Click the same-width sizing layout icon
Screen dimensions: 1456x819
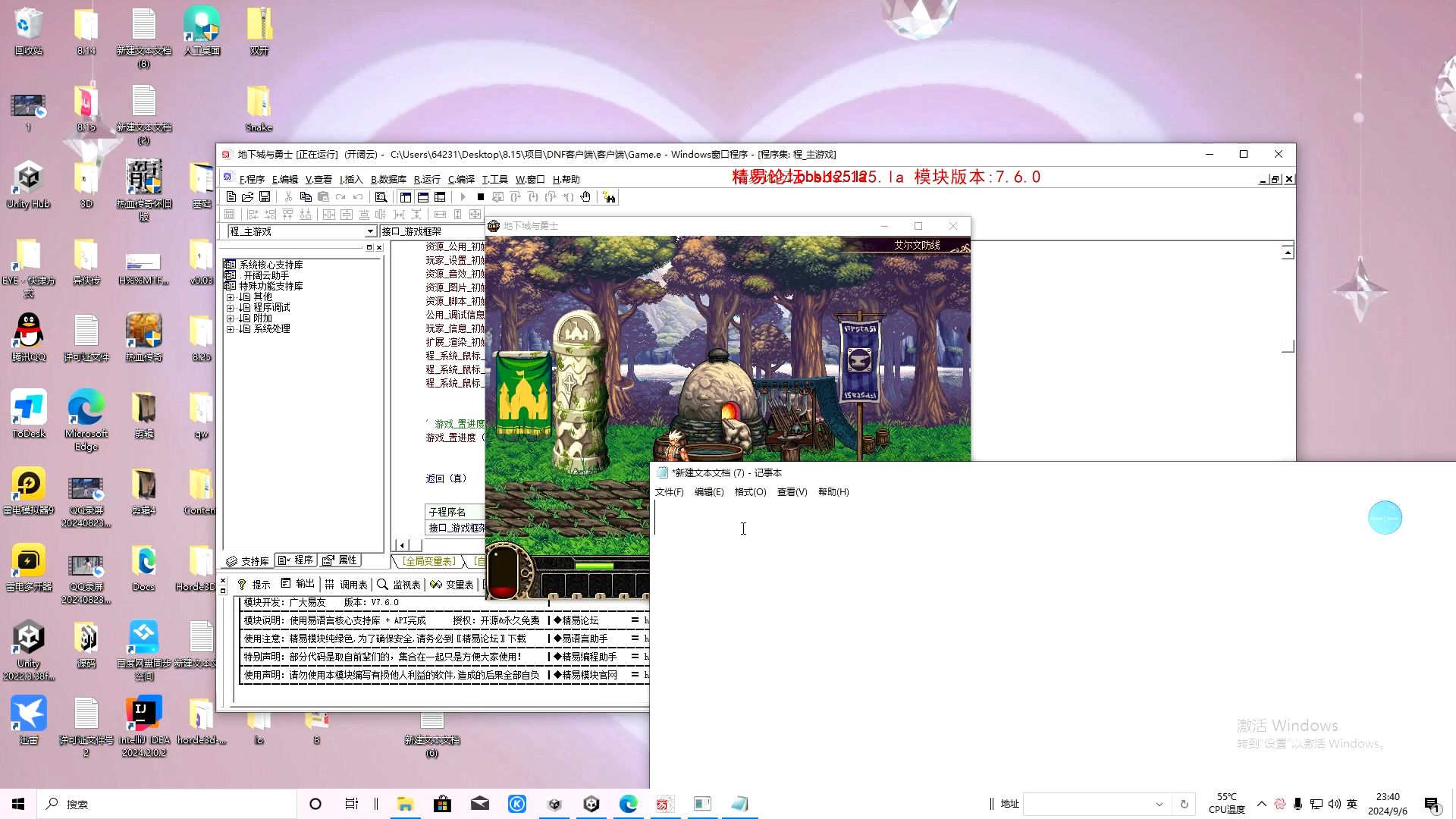[440, 215]
